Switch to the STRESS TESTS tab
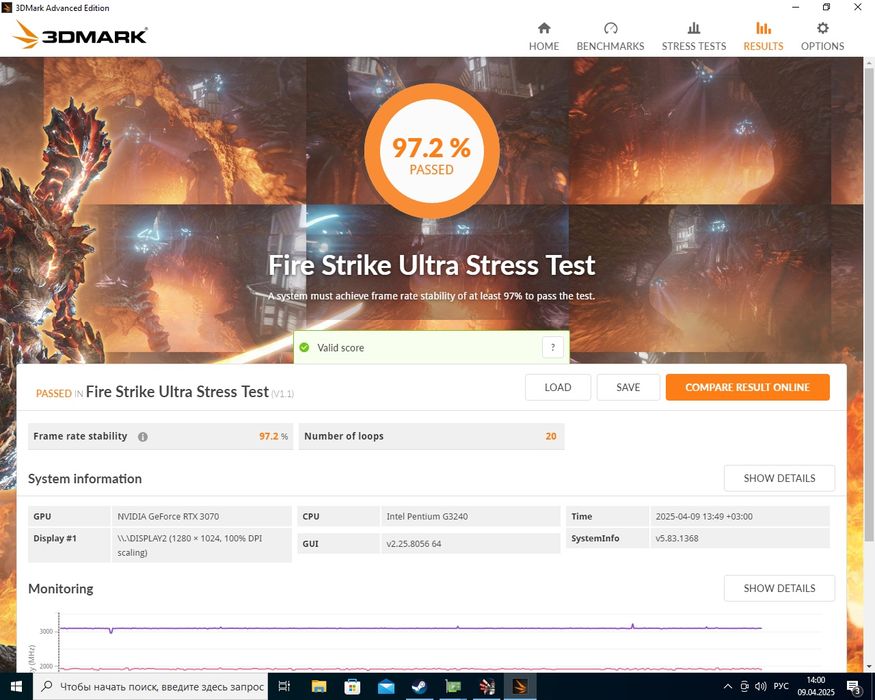This screenshot has width=875, height=700. point(694,37)
